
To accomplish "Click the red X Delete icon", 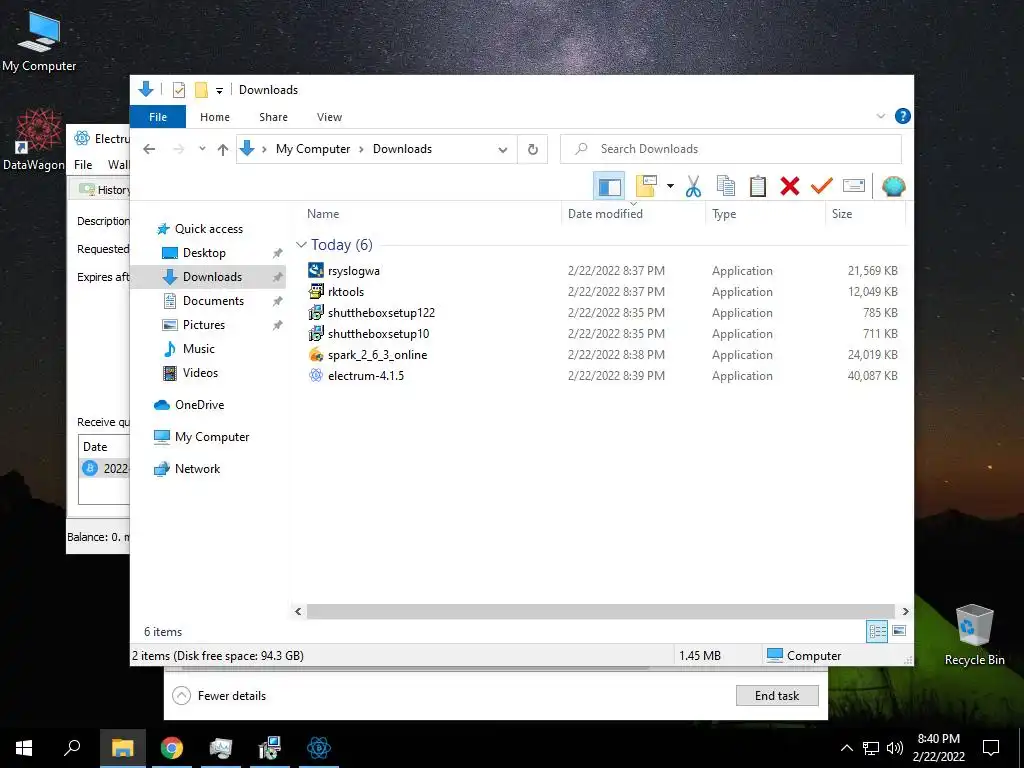I will [790, 186].
